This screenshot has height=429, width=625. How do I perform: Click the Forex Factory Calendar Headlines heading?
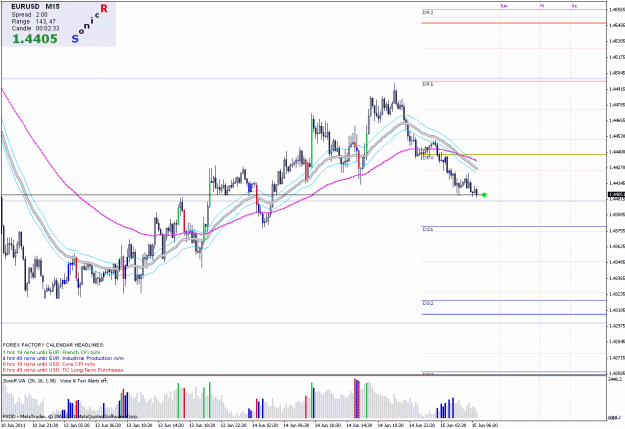click(53, 345)
